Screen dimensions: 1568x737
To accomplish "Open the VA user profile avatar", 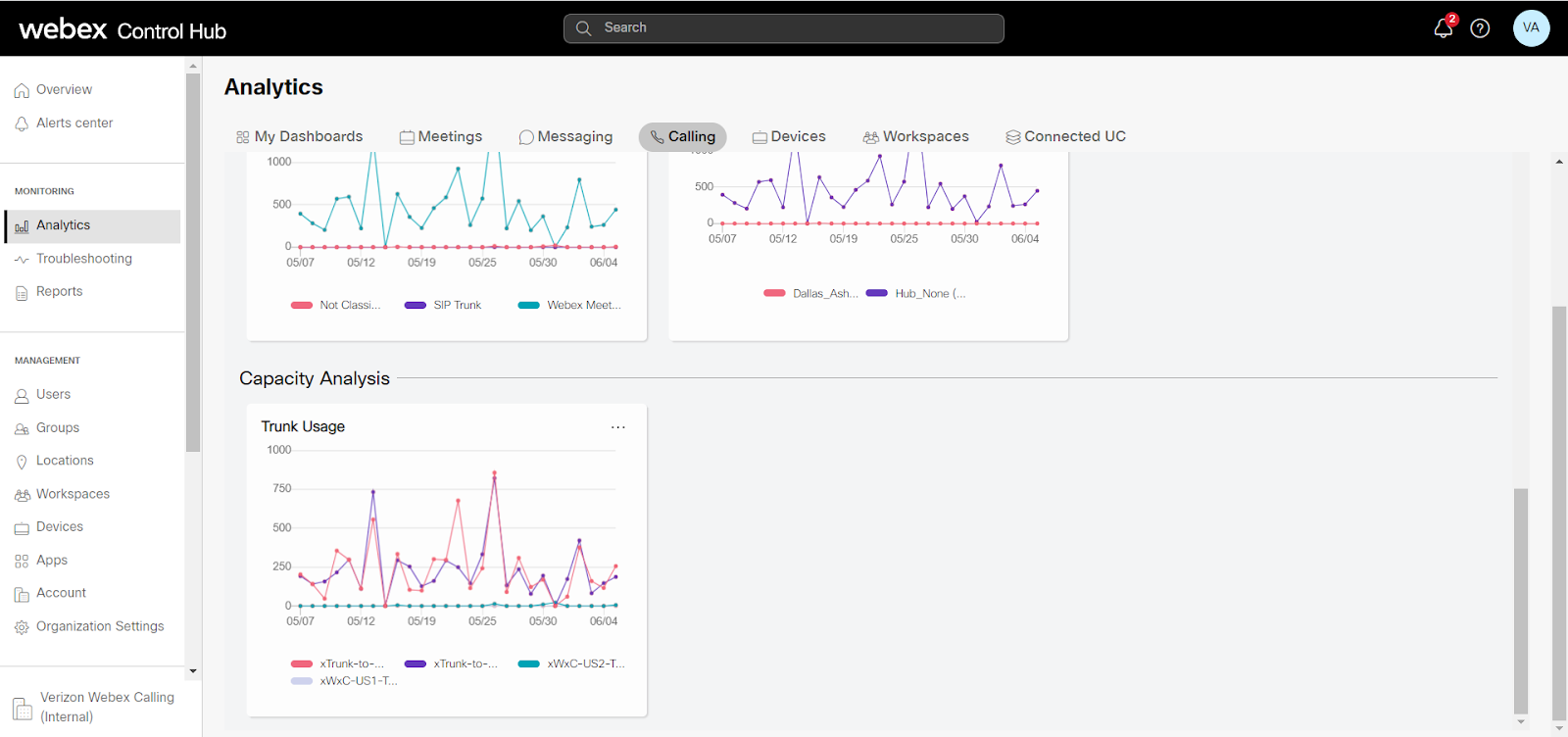I will (1531, 27).
